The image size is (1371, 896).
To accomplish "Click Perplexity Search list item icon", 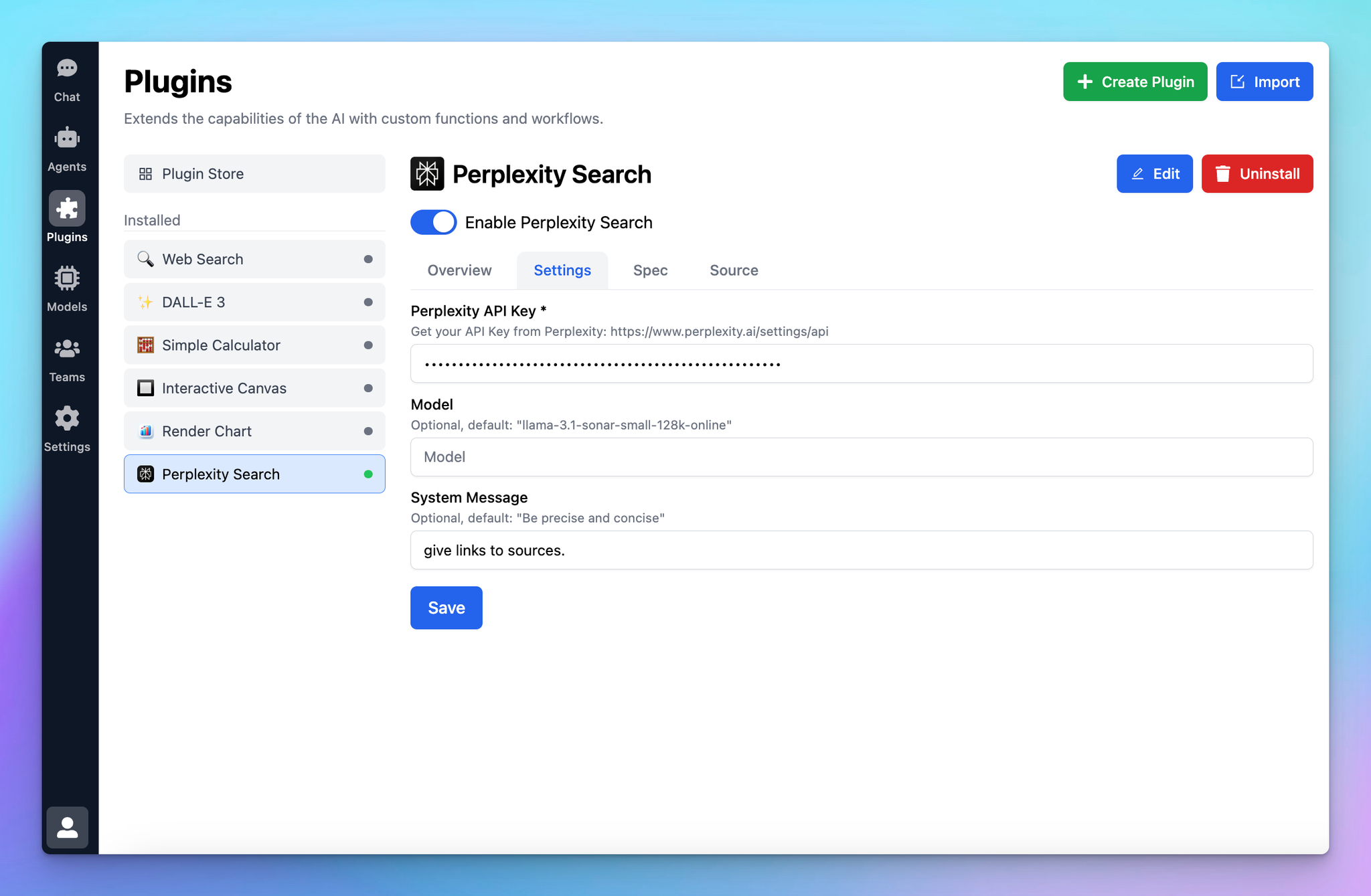I will pyautogui.click(x=145, y=474).
